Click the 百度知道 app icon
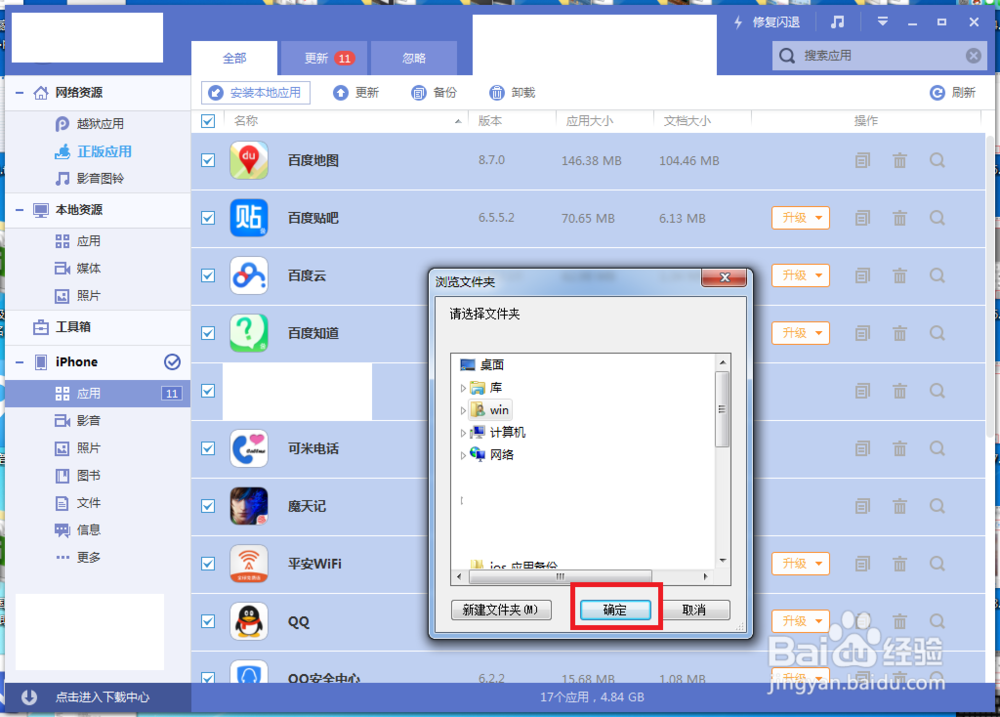 [249, 333]
